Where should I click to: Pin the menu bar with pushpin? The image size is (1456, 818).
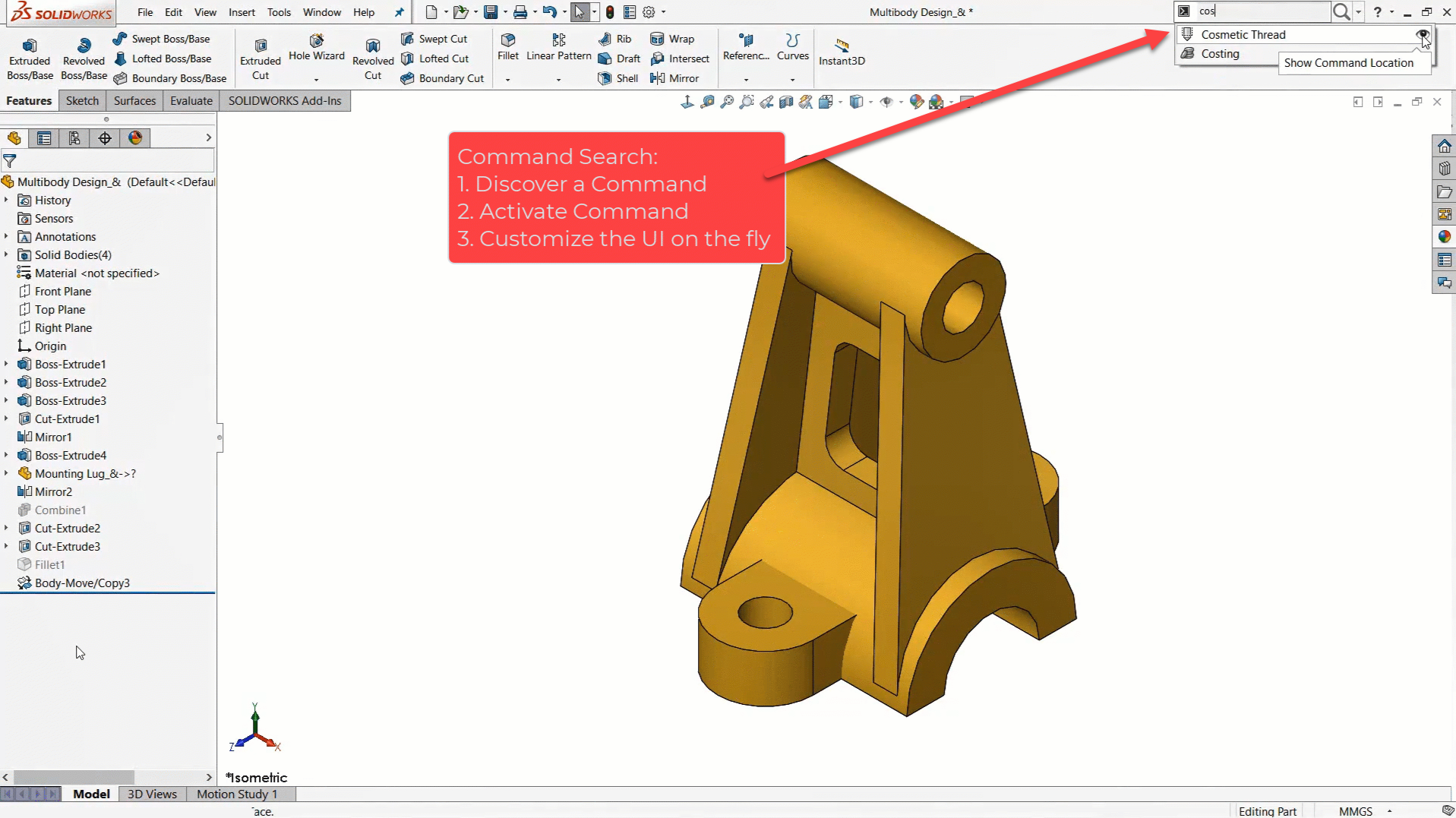(x=399, y=12)
